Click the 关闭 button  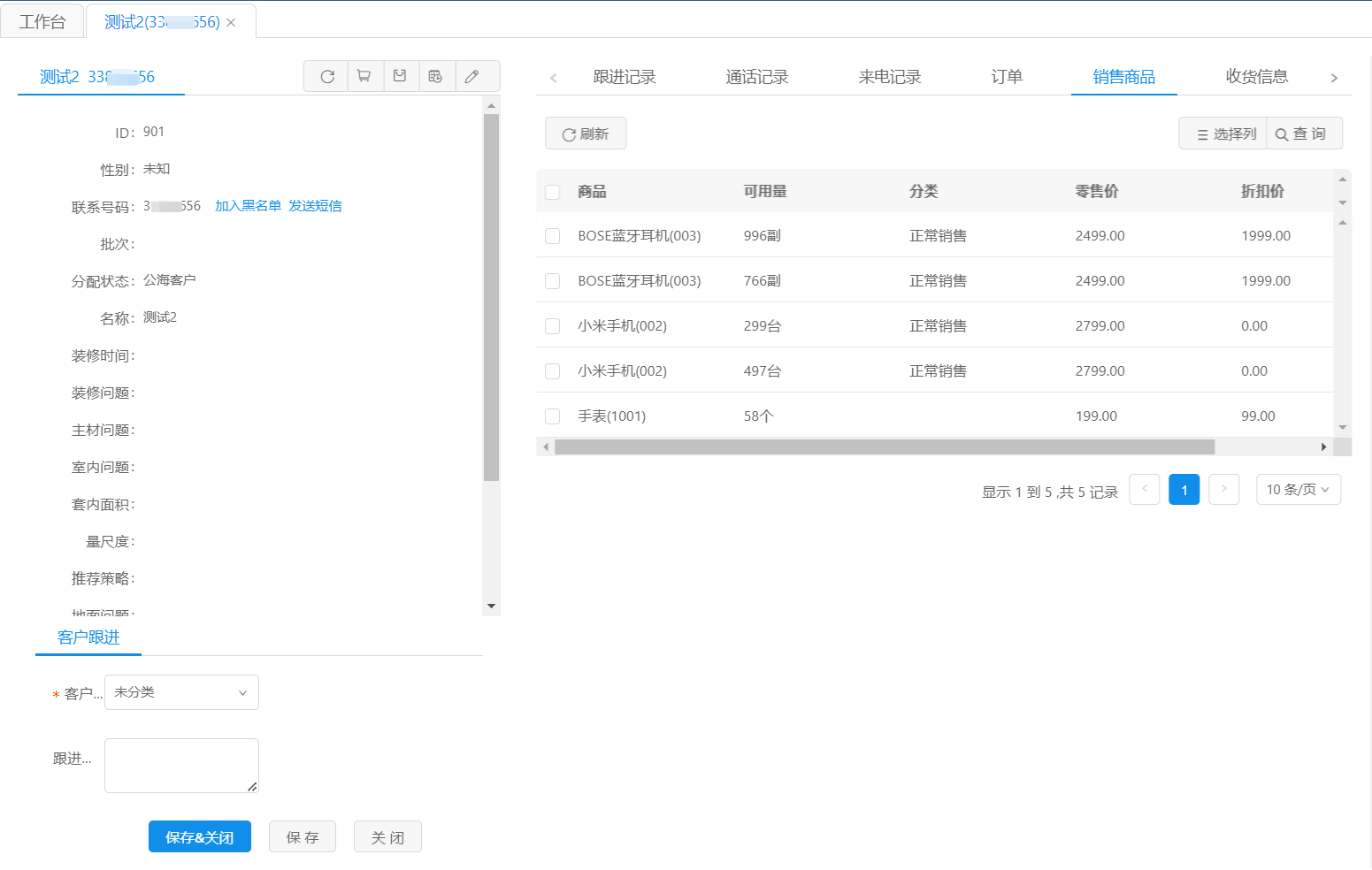click(387, 837)
